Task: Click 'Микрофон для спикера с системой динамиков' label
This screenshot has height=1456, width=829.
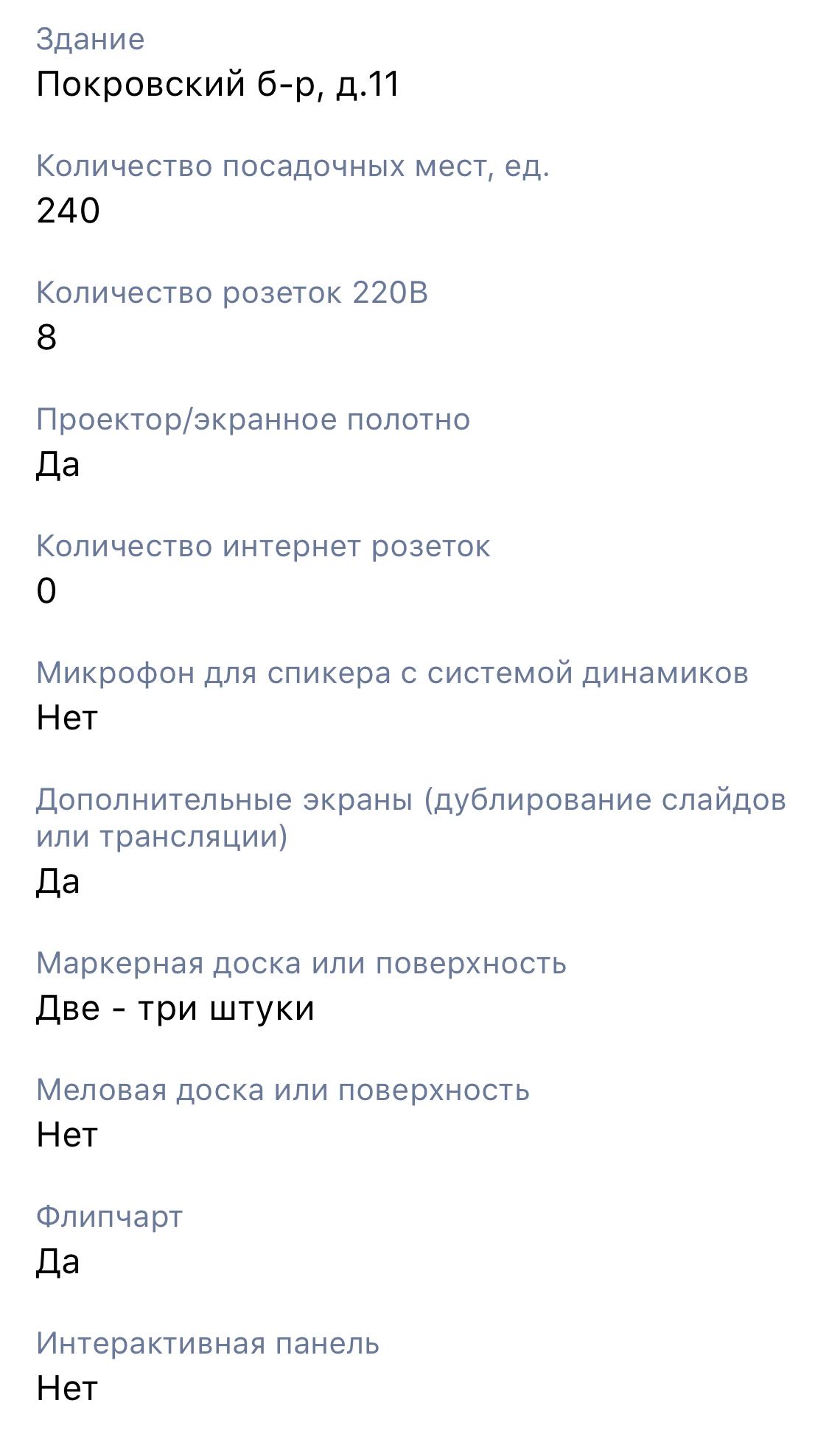Action: [x=392, y=673]
